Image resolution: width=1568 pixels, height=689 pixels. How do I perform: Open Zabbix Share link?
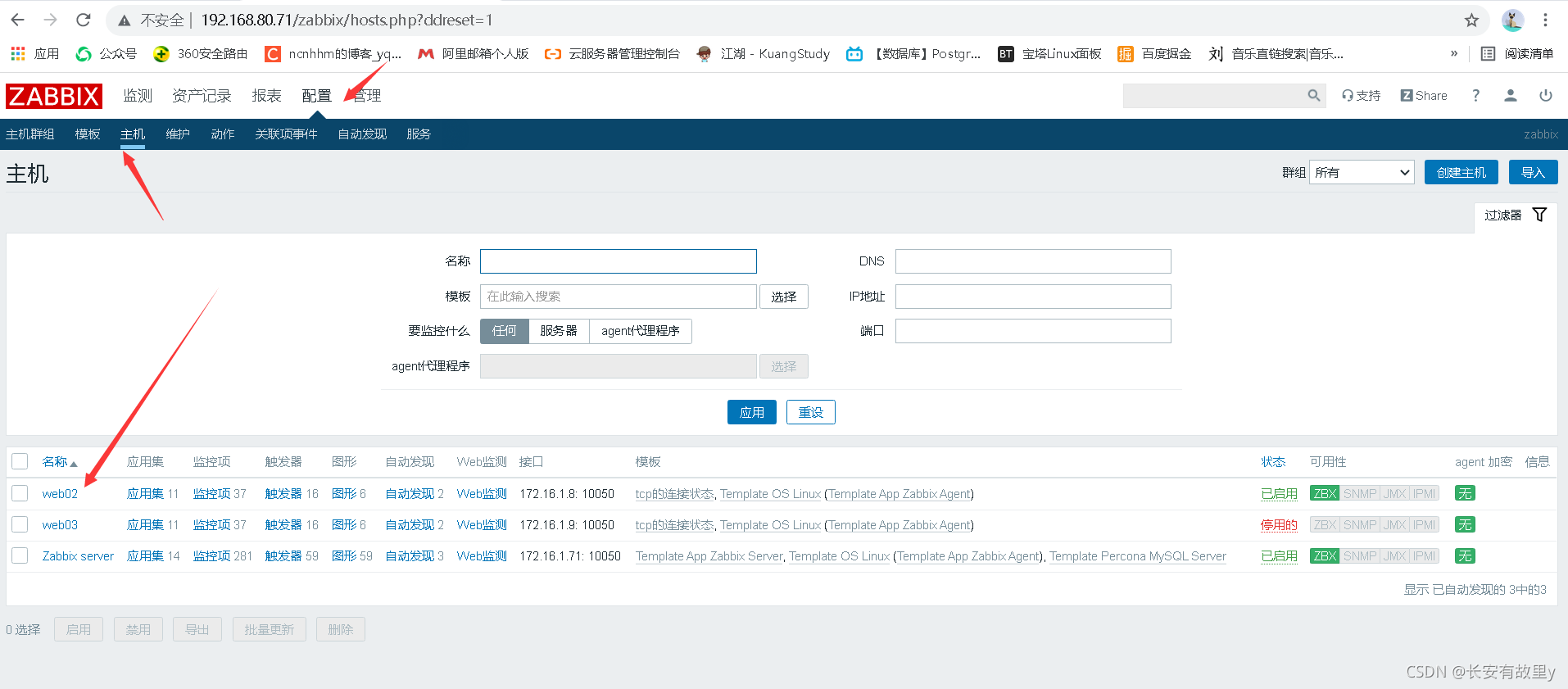(x=1424, y=96)
